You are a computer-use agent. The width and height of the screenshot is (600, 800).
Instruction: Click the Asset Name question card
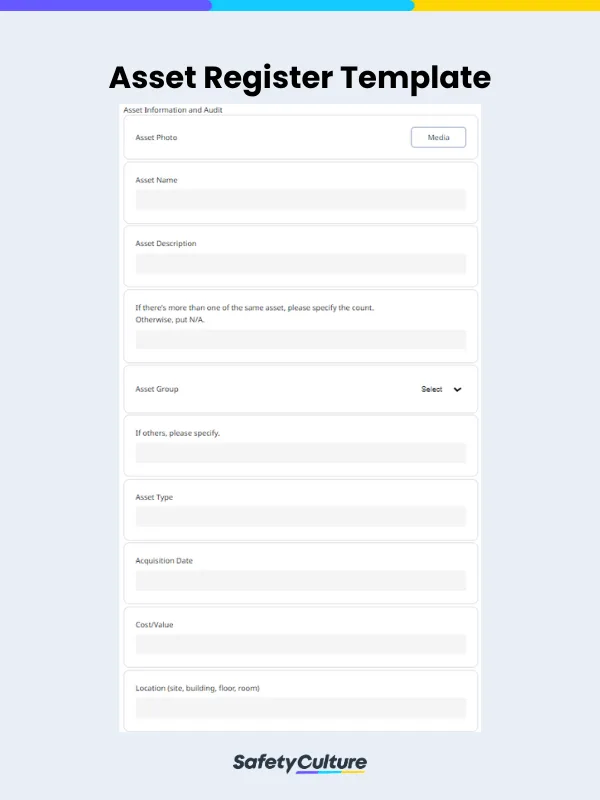click(x=300, y=191)
